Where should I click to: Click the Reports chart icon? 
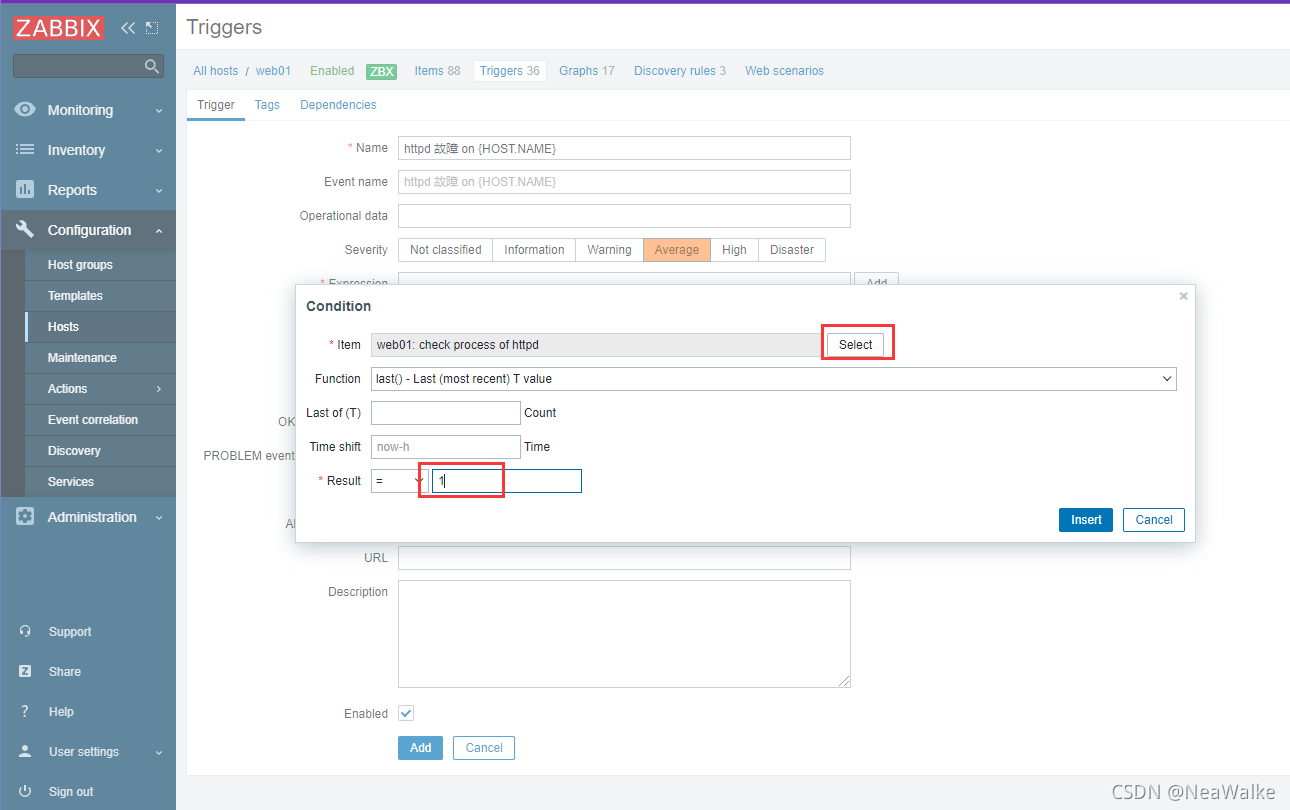(x=25, y=190)
